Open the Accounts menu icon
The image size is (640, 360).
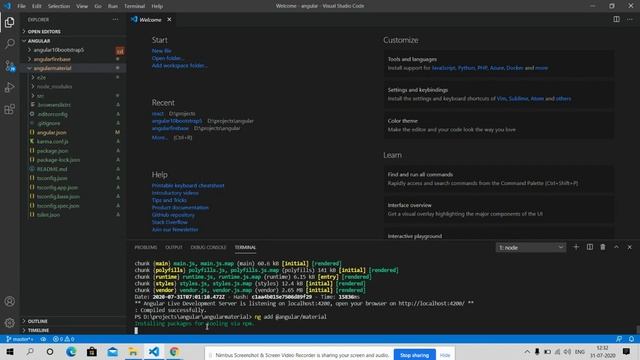[9, 301]
